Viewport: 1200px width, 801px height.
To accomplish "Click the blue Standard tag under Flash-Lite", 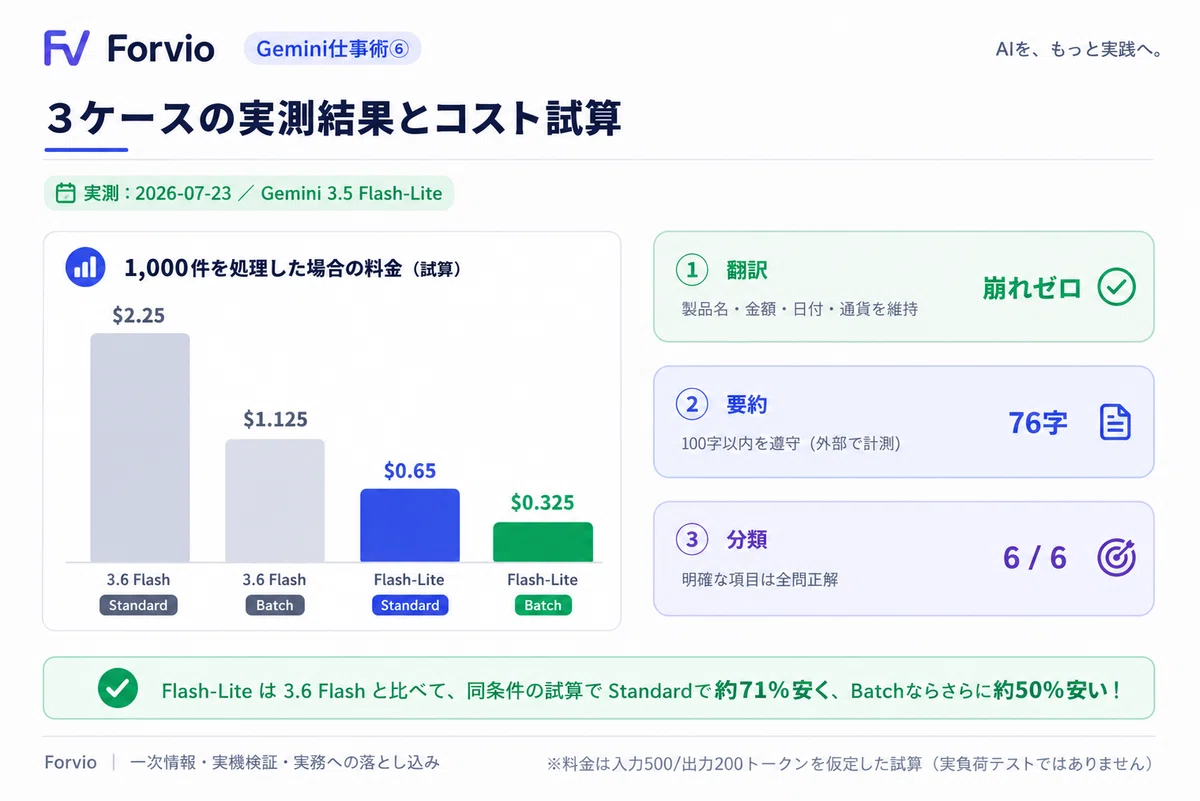I will click(410, 605).
